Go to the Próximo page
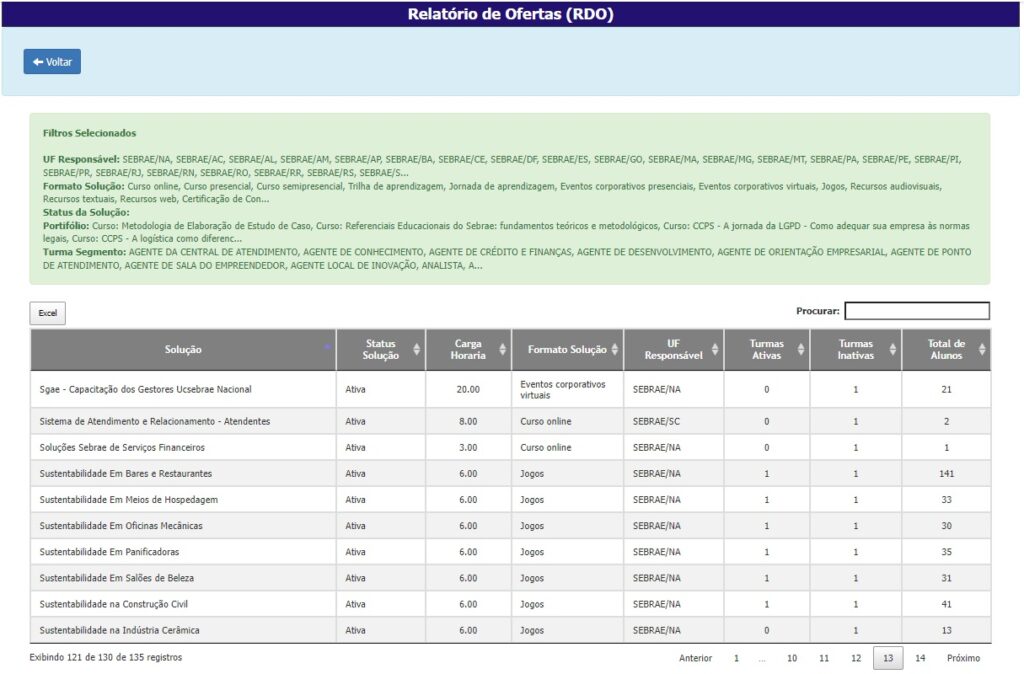 tap(963, 658)
